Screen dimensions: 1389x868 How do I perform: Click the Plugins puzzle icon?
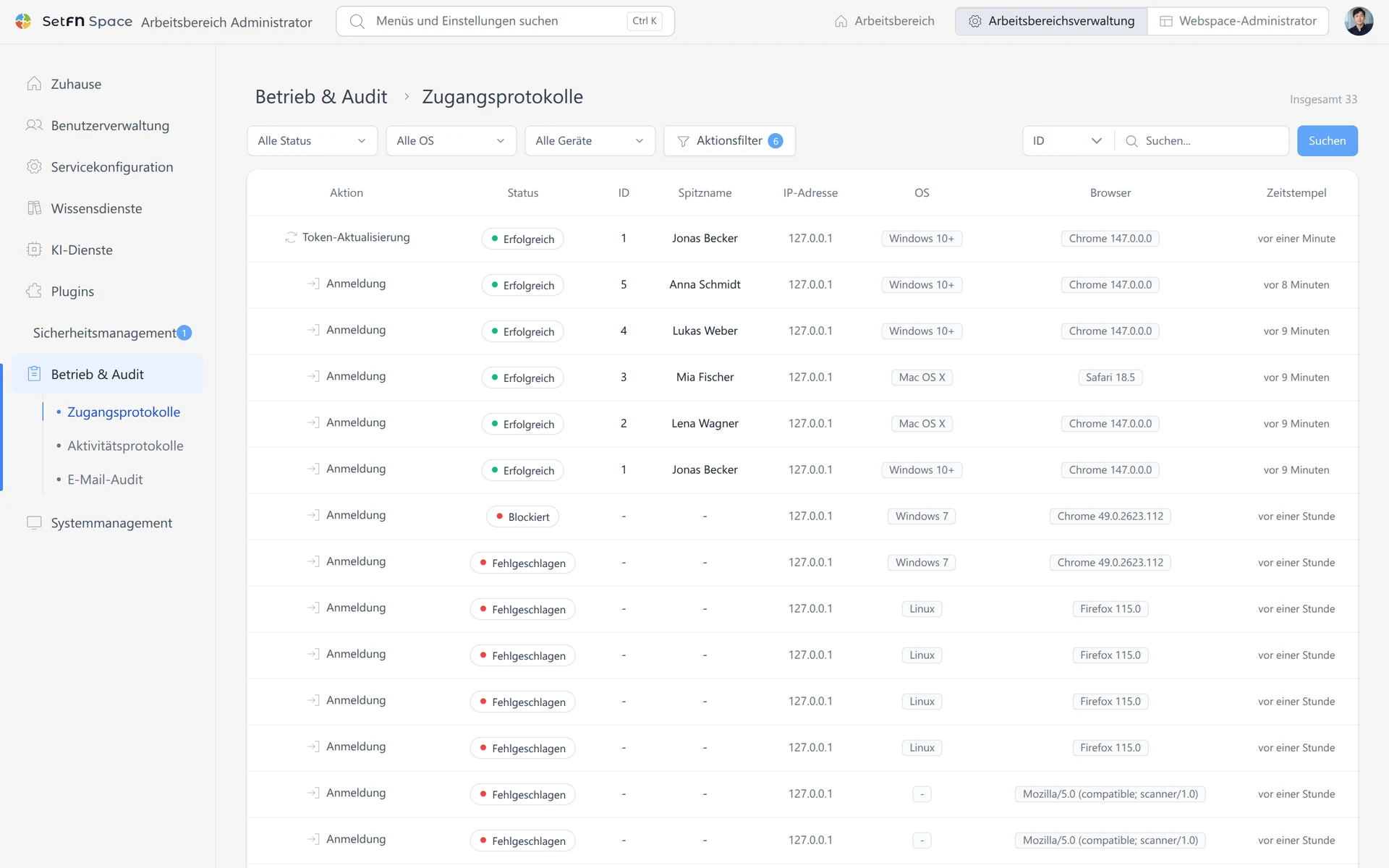(34, 291)
